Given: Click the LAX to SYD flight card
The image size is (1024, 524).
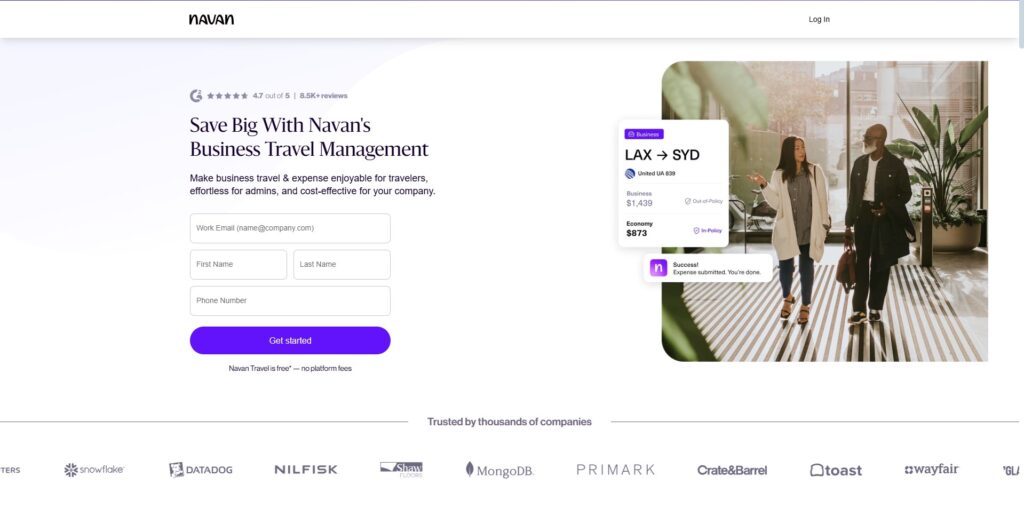Looking at the screenshot, I should pyautogui.click(x=673, y=184).
